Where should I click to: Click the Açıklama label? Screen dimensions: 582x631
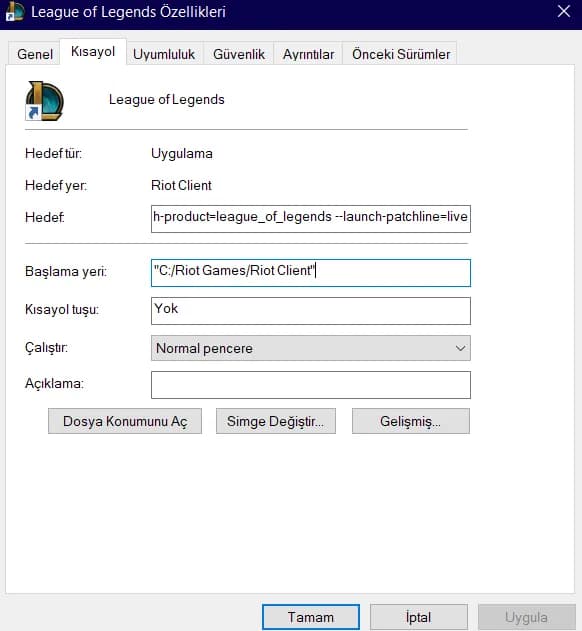54,383
